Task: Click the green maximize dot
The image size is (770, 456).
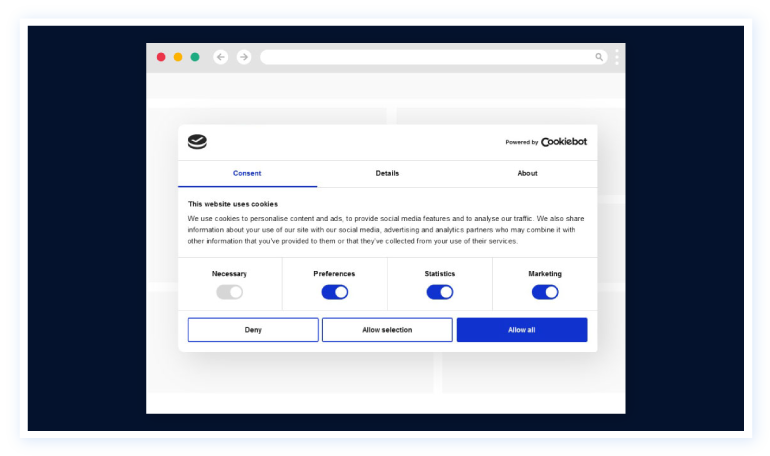Action: coord(195,57)
